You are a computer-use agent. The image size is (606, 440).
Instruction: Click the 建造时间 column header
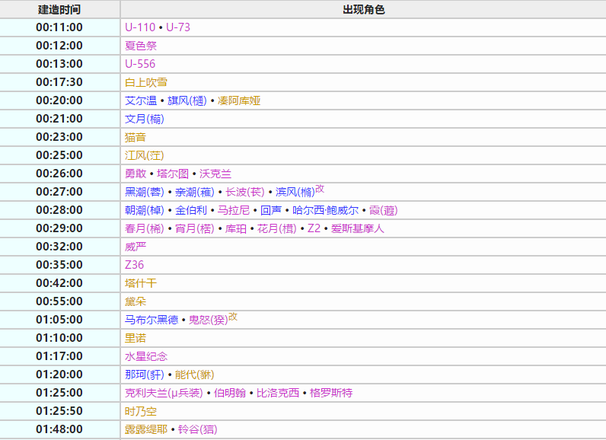point(60,9)
